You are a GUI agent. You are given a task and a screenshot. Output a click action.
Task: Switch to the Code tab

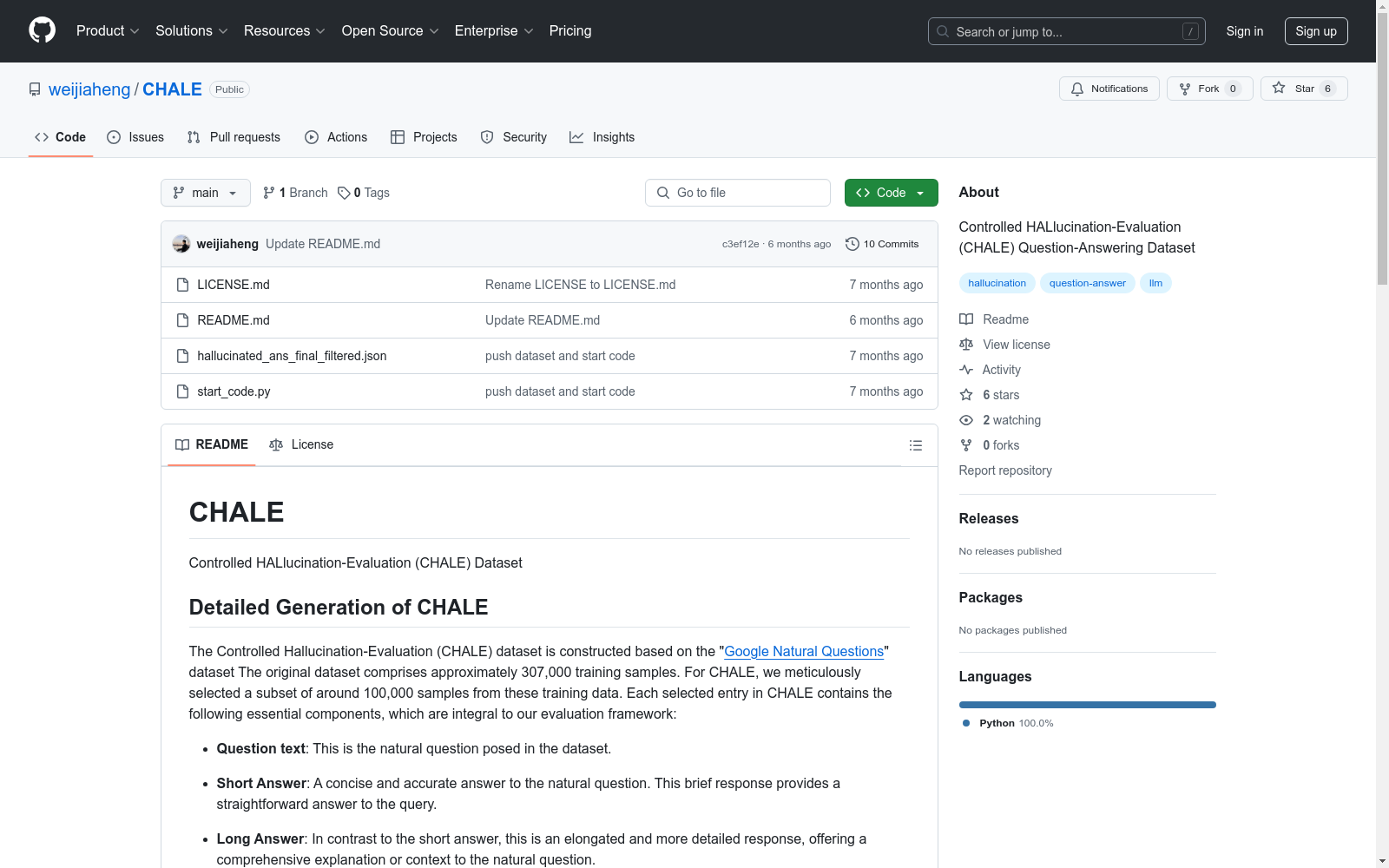(x=61, y=137)
